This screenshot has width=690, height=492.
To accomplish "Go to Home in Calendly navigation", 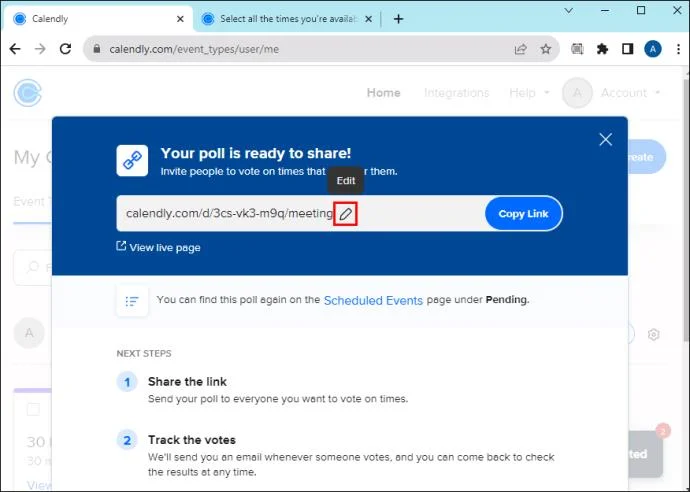I will [x=383, y=93].
